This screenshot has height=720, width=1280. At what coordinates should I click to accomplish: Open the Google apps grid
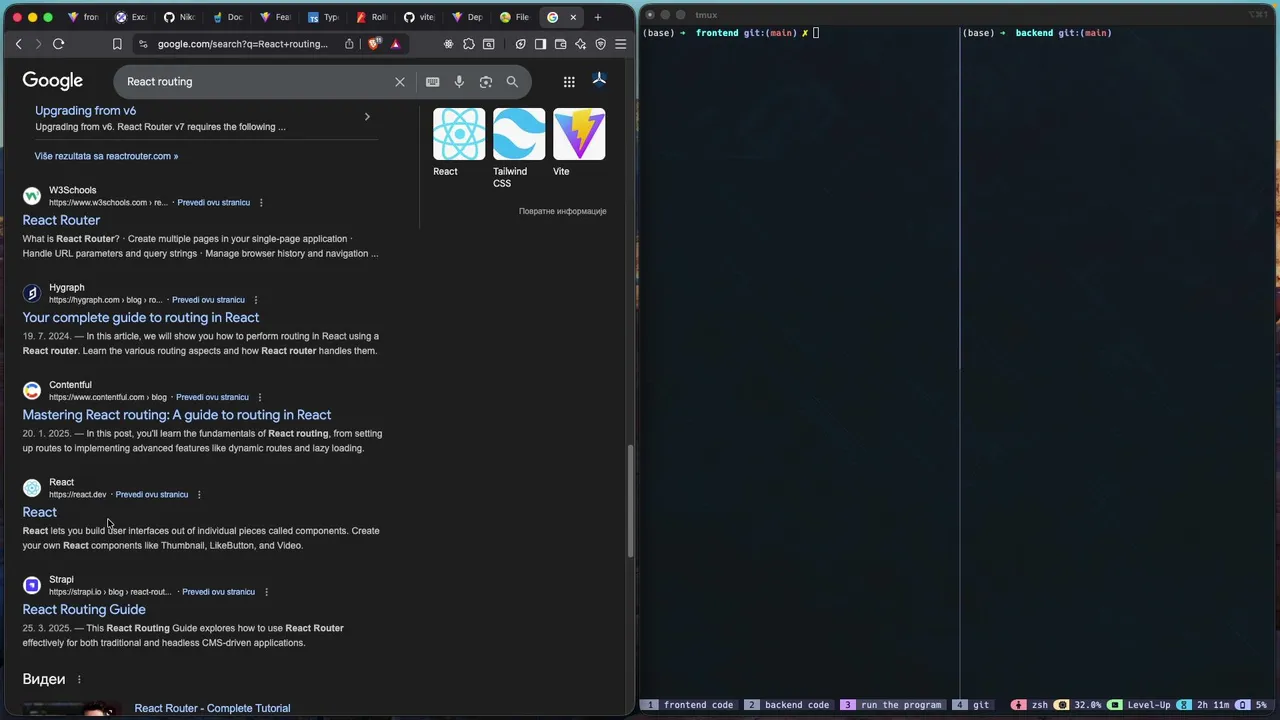coord(569,82)
